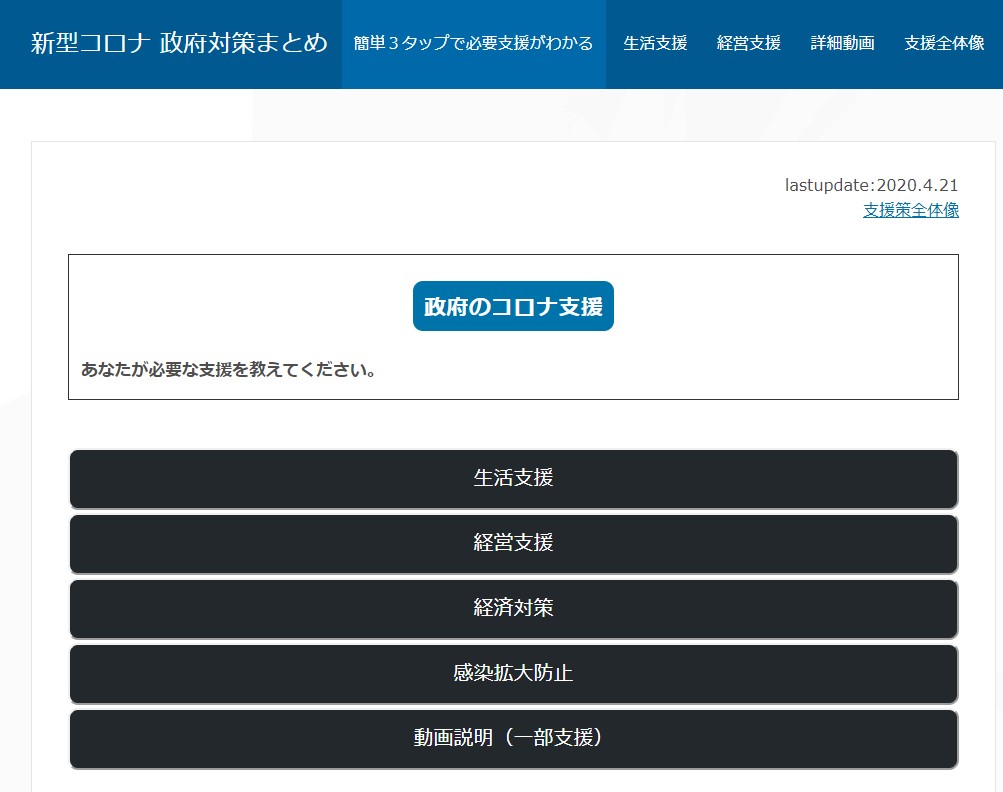Image resolution: width=1003 pixels, height=792 pixels.
Task: Click the lastupdate:2020.4.21 text
Action: [x=871, y=186]
